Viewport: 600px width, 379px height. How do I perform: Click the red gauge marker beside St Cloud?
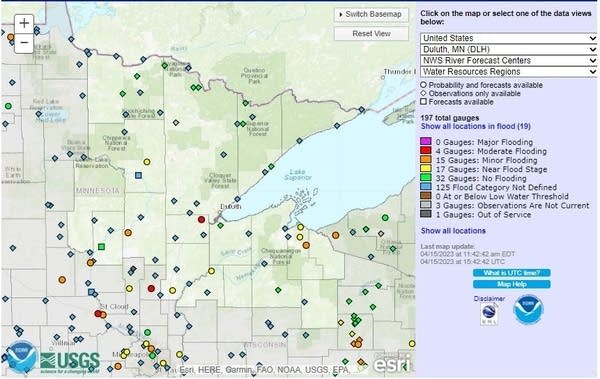(x=98, y=314)
